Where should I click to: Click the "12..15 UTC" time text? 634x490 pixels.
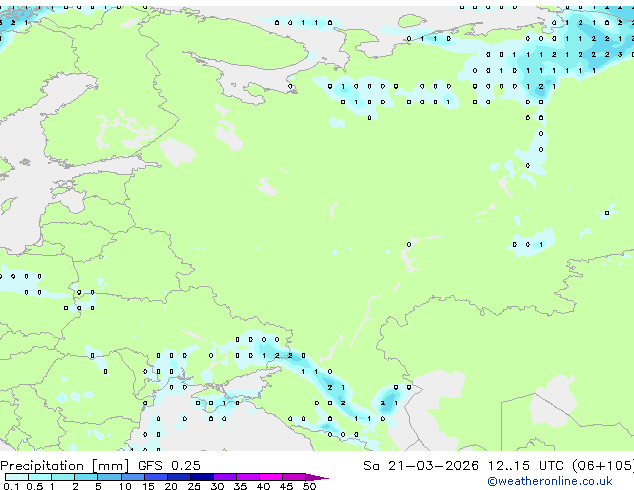(526, 466)
